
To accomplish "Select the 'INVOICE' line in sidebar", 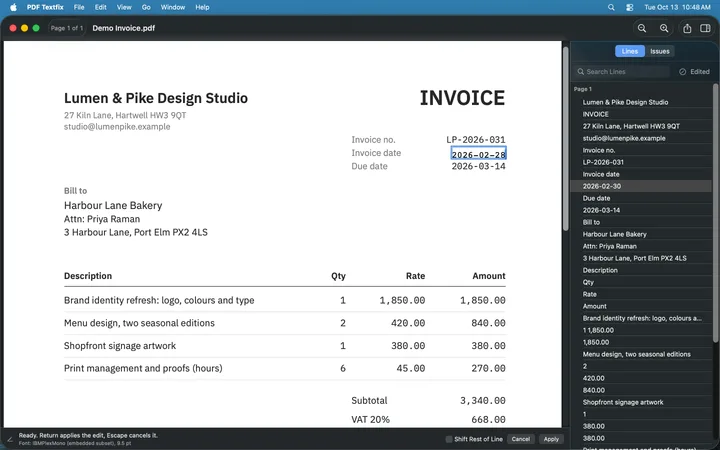I will pos(641,114).
